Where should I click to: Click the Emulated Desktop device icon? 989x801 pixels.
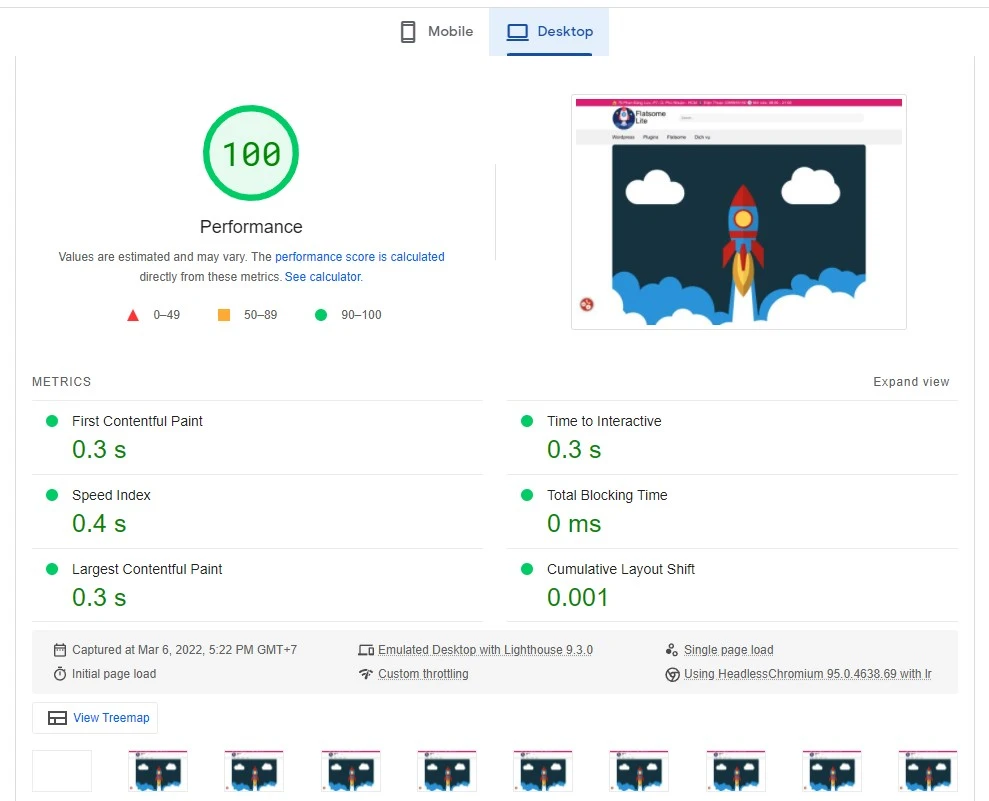[366, 650]
